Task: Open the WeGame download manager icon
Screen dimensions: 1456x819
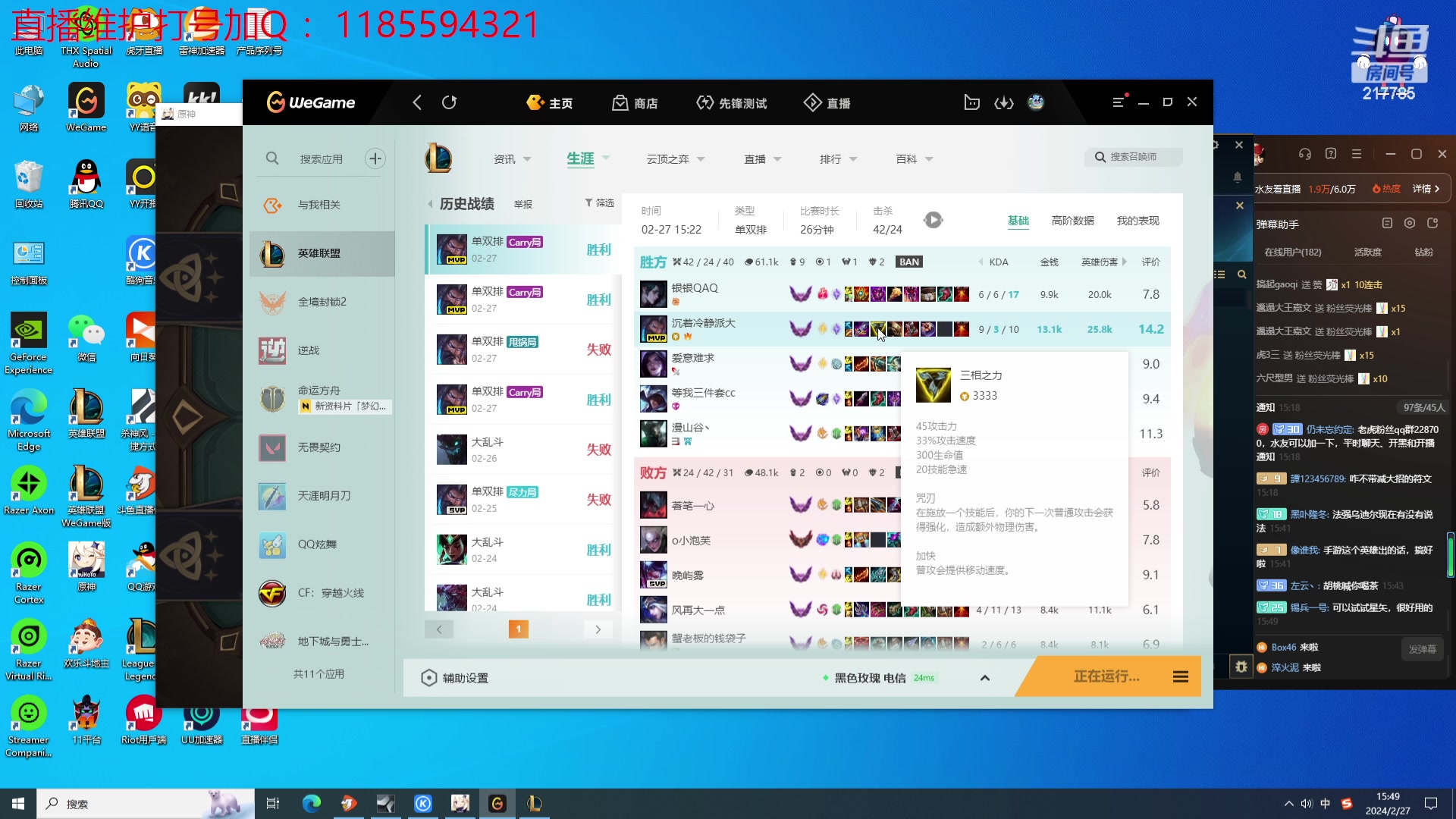Action: (1004, 102)
